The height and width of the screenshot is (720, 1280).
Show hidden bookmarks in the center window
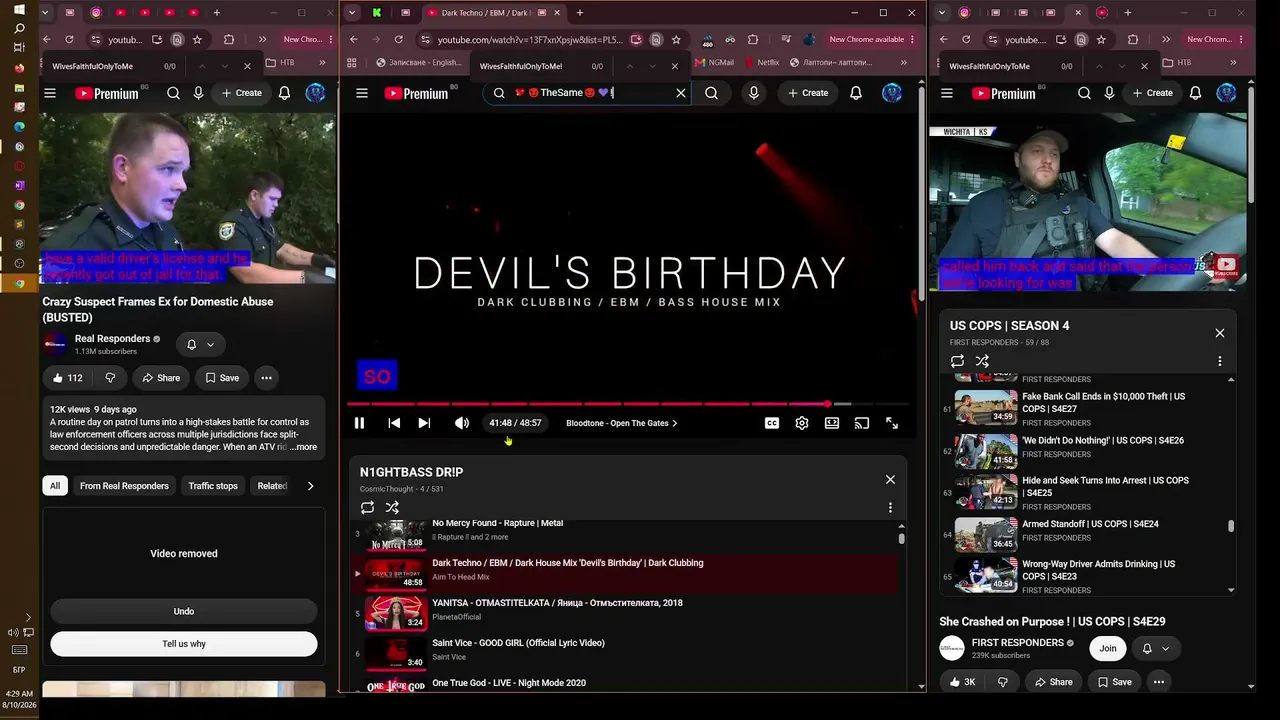(903, 62)
